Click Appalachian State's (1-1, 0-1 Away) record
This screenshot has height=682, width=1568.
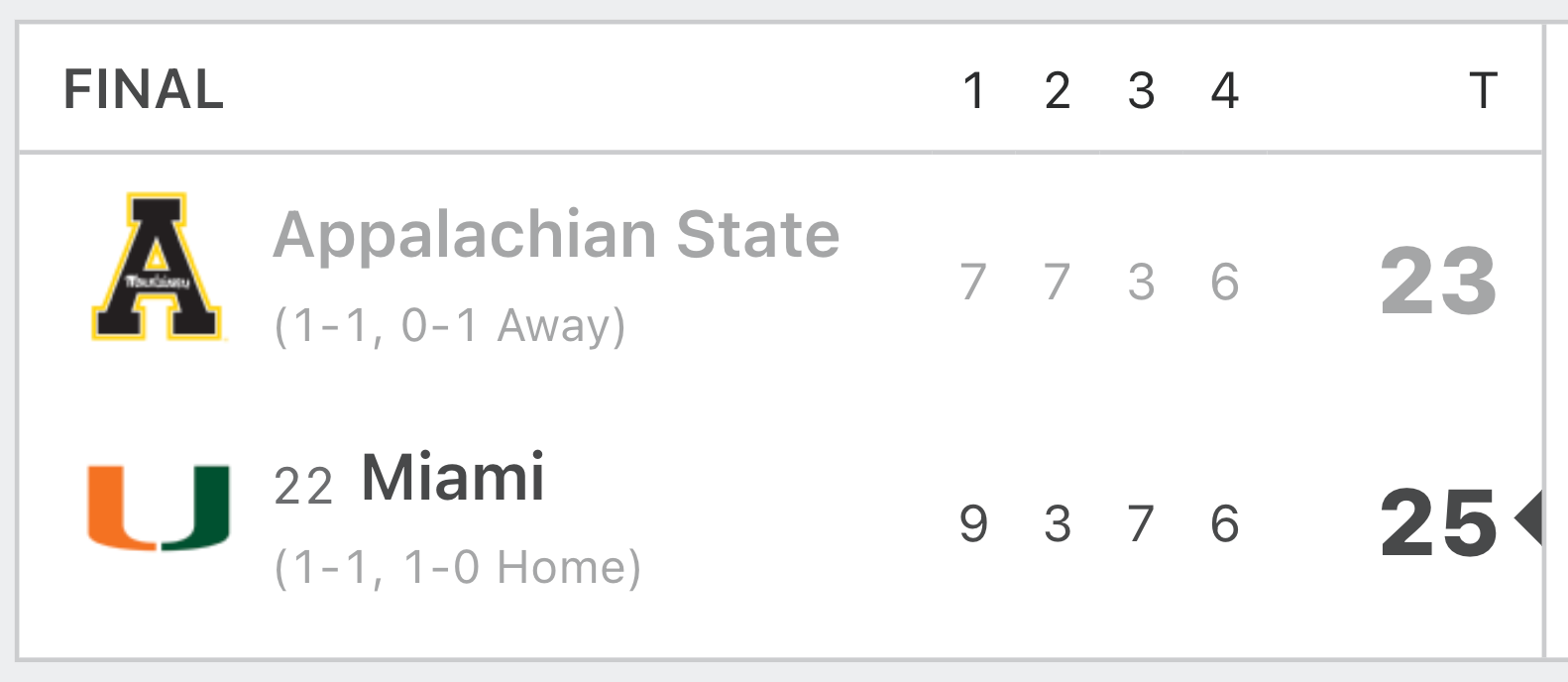pos(450,326)
